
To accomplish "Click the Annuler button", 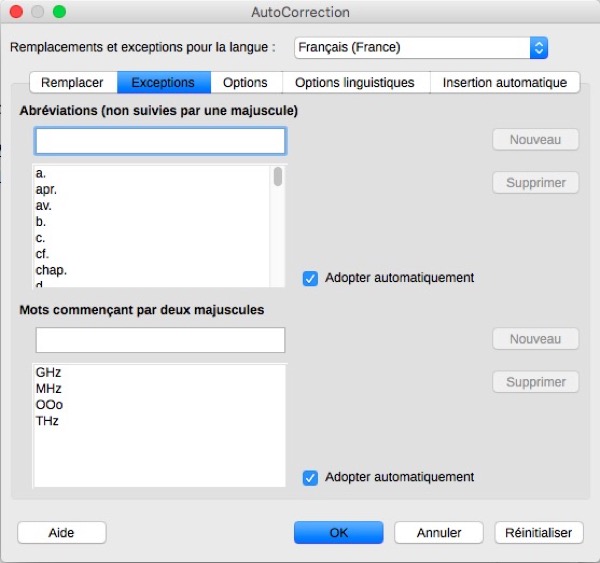I will tap(438, 533).
